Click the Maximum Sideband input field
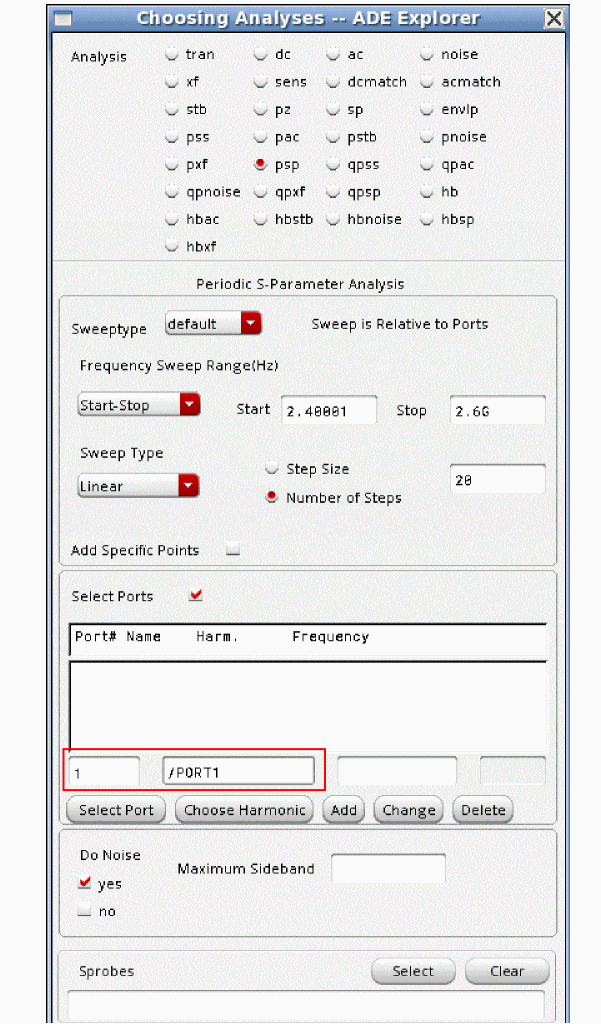 388,869
